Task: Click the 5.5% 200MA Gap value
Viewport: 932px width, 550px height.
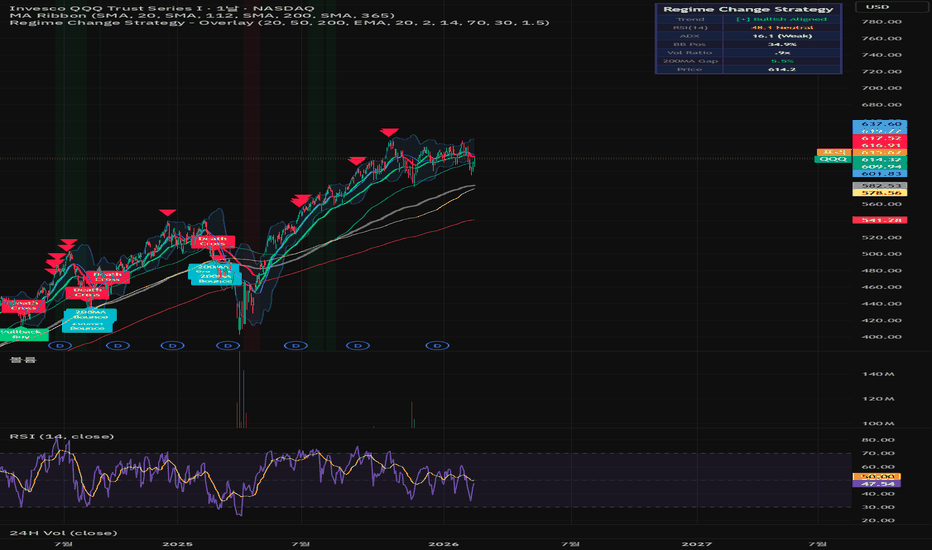Action: click(782, 61)
